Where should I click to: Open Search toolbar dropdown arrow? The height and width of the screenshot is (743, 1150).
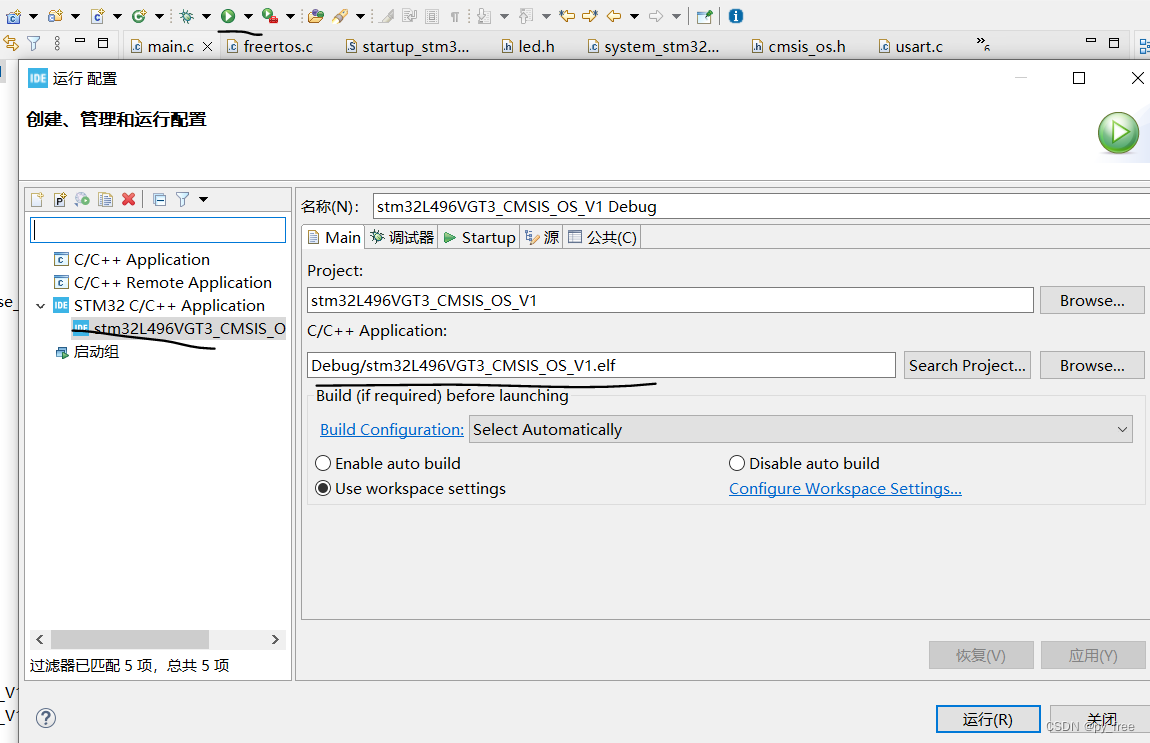coord(360,16)
